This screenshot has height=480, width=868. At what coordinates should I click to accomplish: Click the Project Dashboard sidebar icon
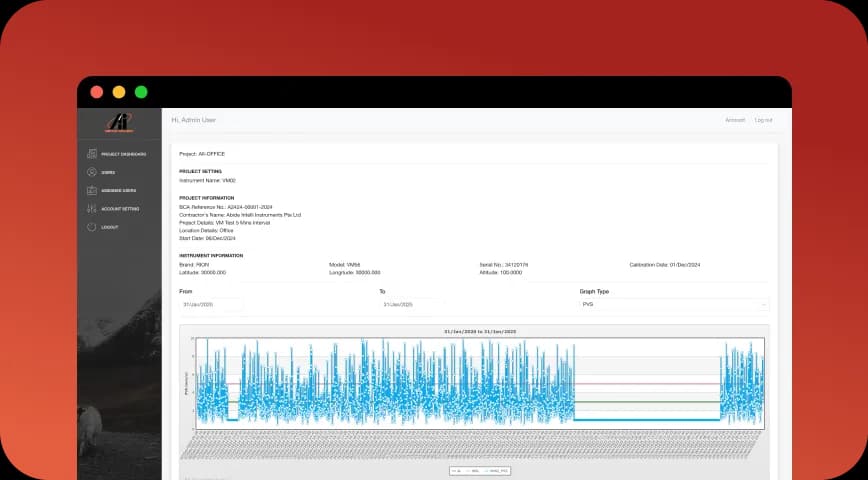[92, 154]
